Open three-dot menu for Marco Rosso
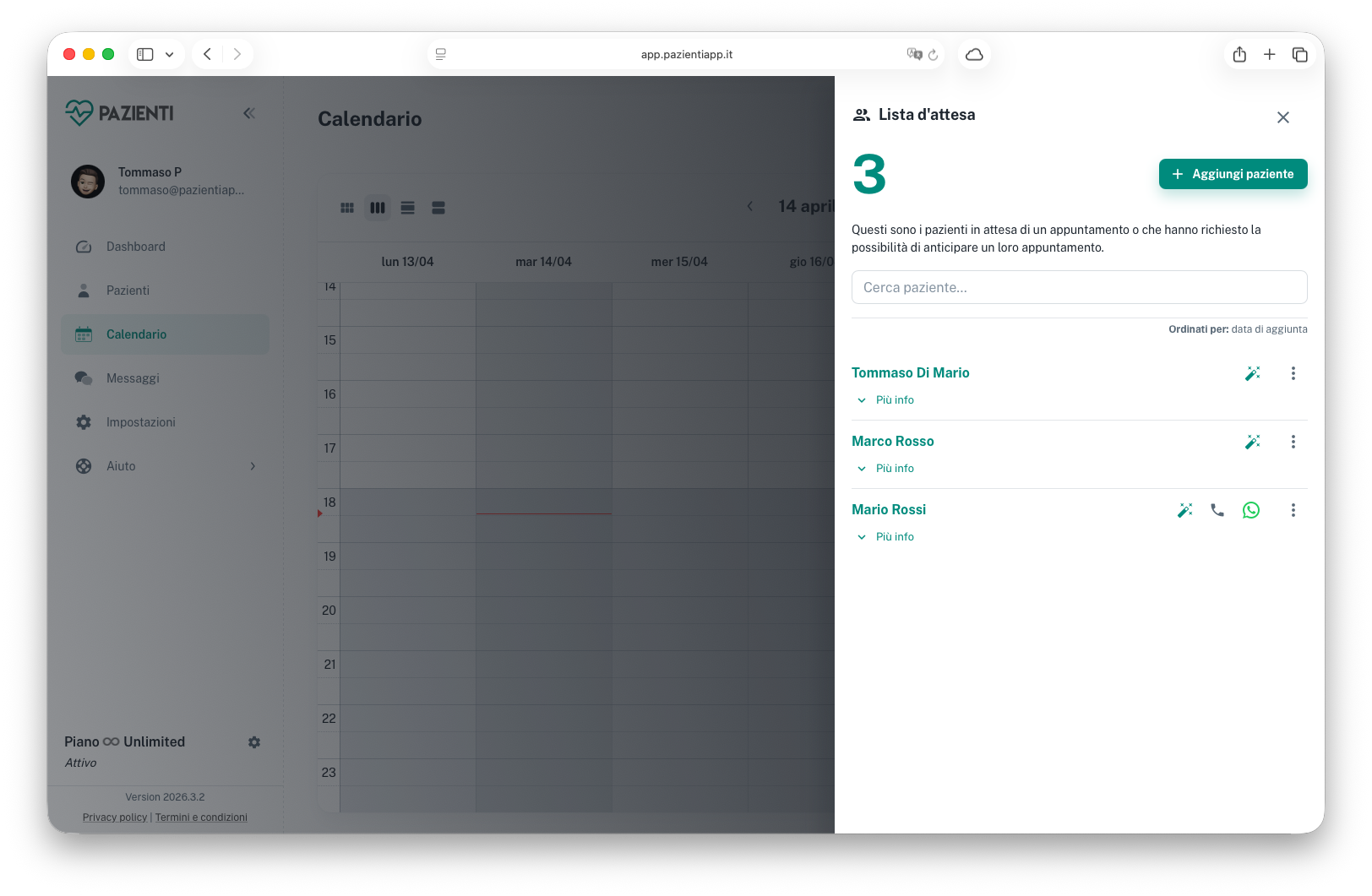 (1293, 442)
